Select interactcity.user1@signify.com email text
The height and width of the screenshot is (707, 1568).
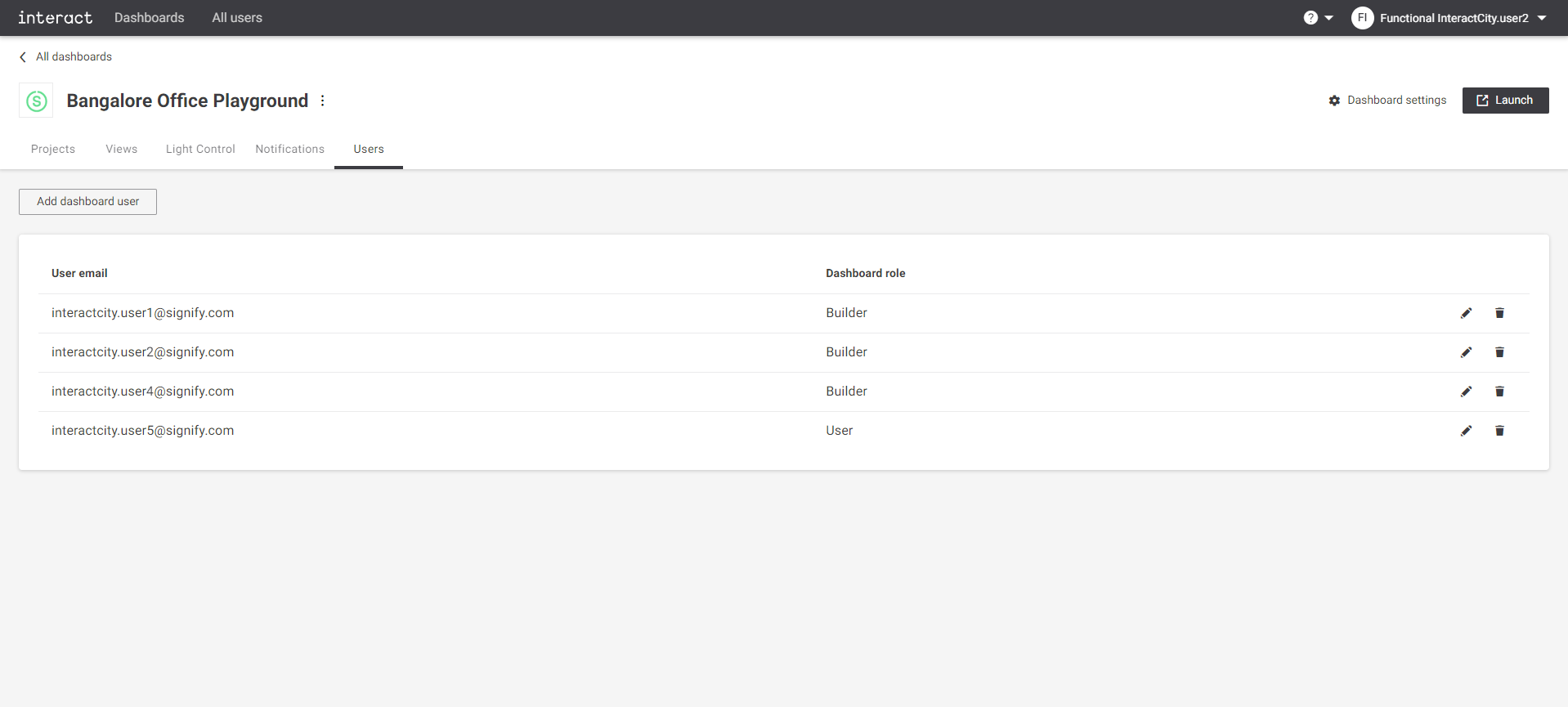click(142, 313)
